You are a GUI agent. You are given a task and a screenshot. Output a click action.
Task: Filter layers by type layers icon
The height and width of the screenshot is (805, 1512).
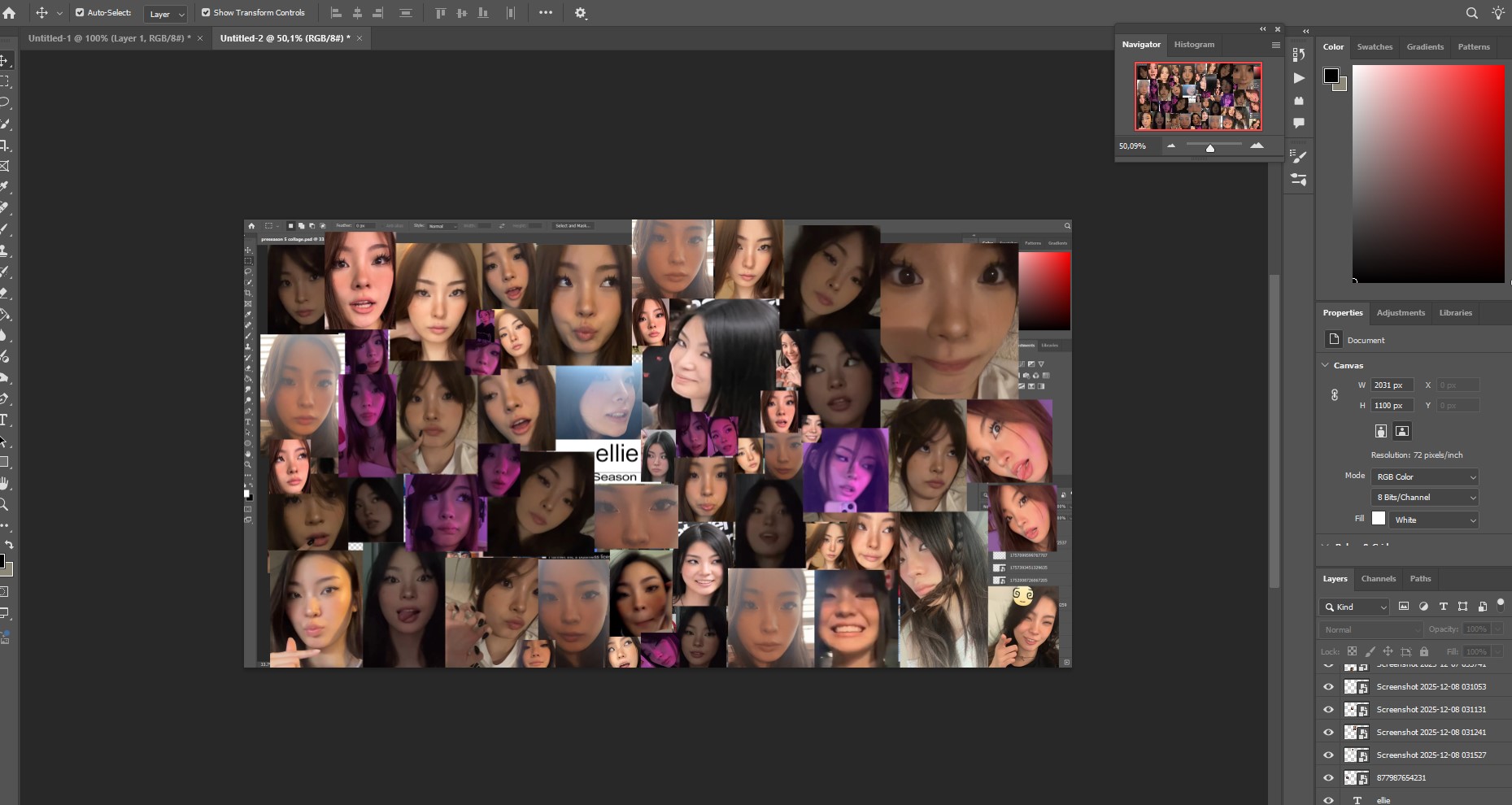(1443, 607)
